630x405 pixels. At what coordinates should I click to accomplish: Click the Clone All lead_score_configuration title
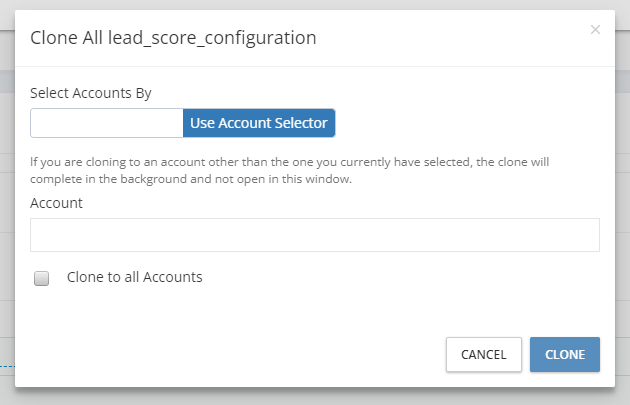click(173, 38)
